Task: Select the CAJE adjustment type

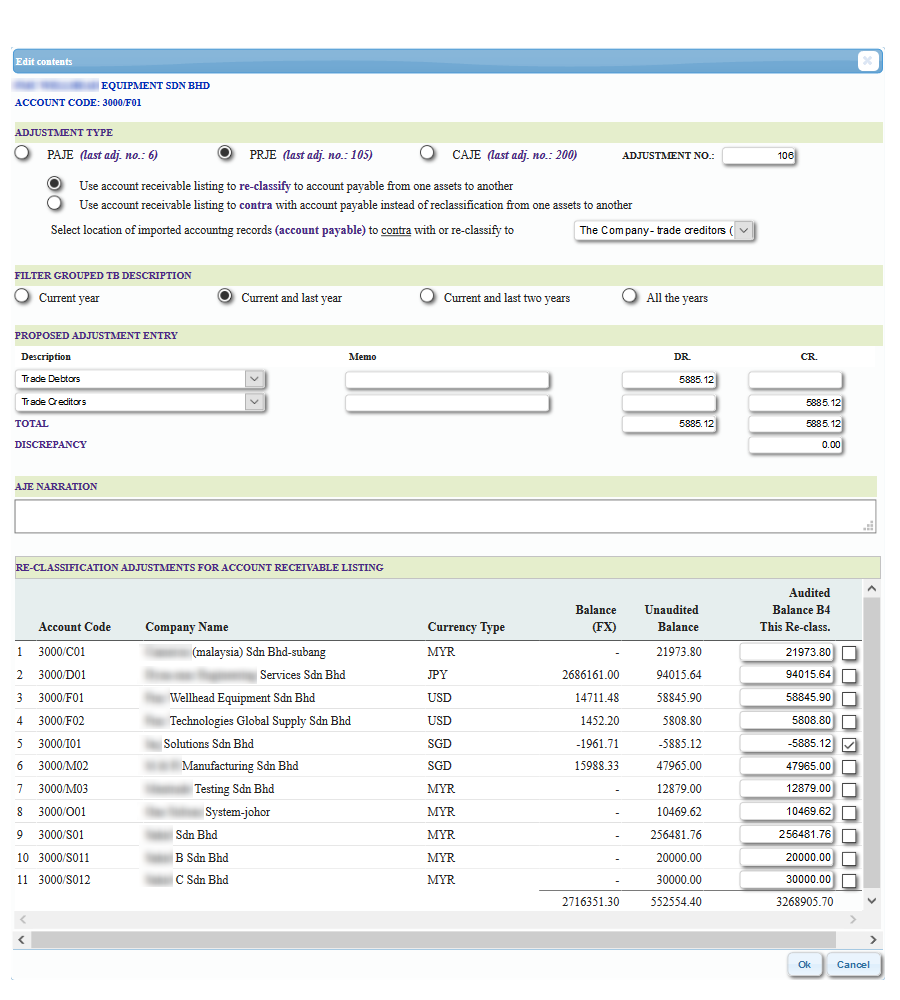Action: pos(428,154)
